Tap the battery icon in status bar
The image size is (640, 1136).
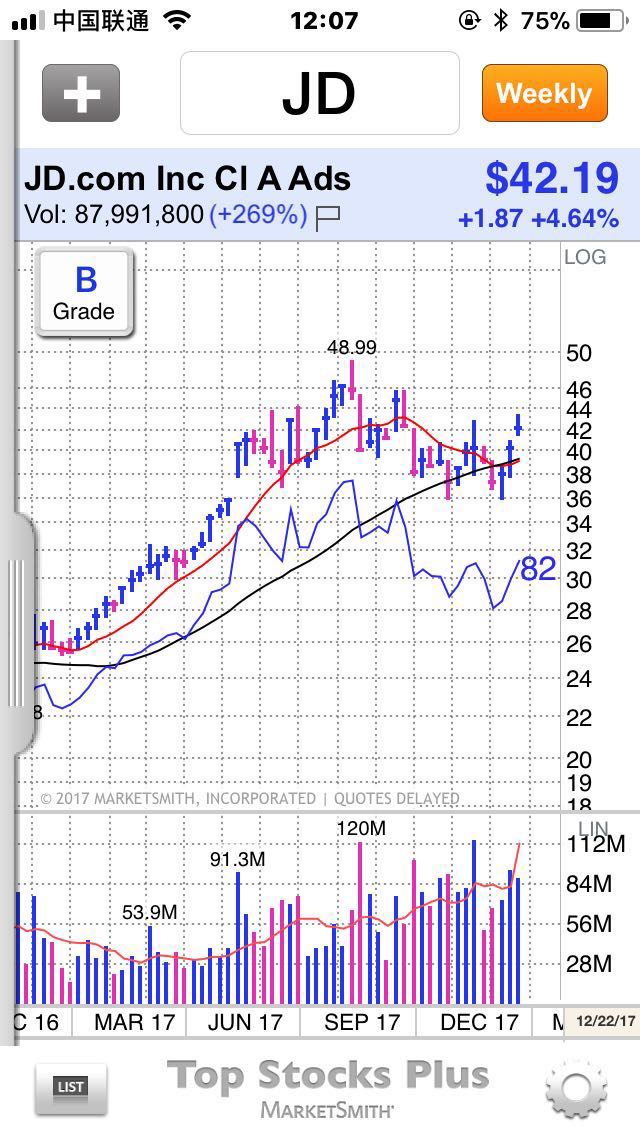point(602,21)
